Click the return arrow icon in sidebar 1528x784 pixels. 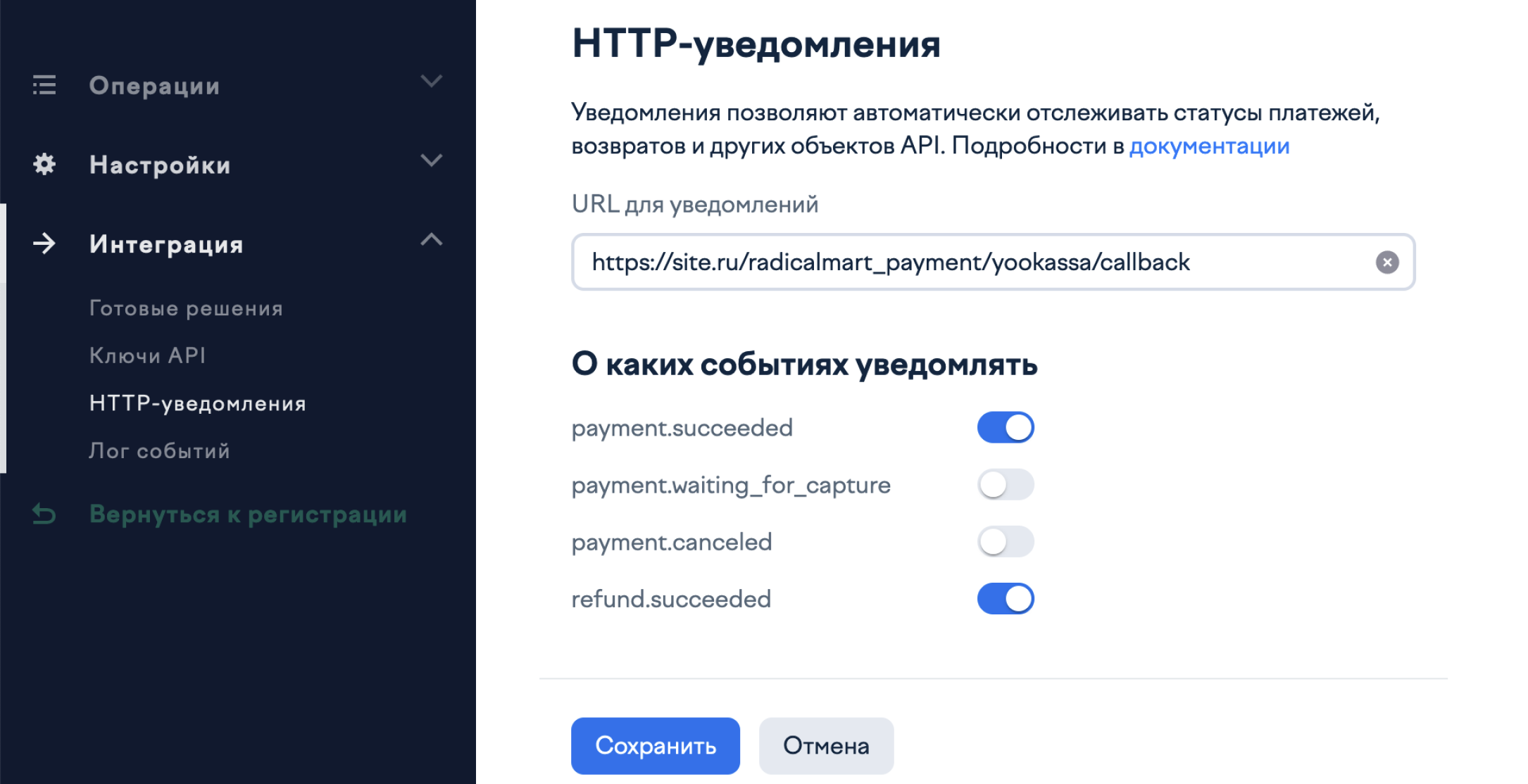pos(44,514)
